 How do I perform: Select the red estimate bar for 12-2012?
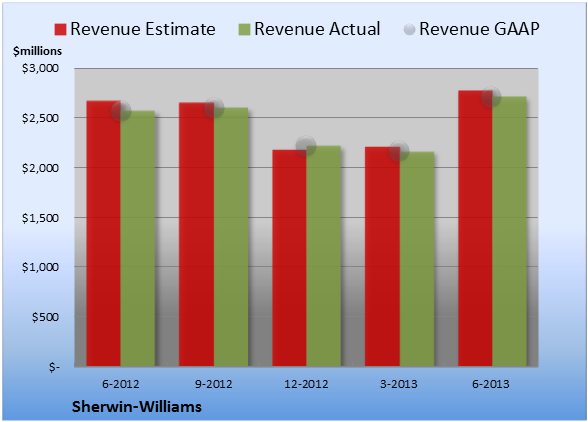[x=290, y=258]
